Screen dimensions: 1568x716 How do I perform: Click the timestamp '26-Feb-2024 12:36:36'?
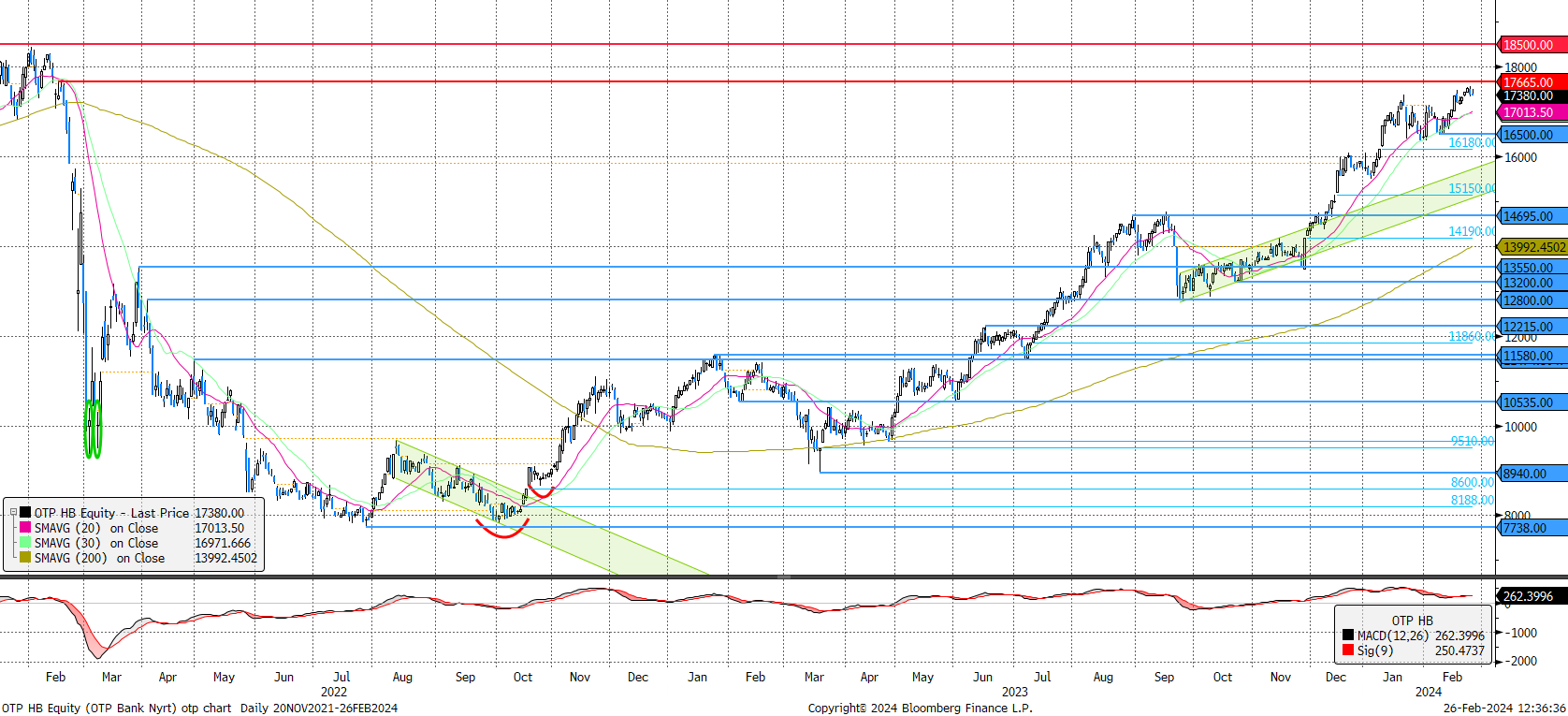pyautogui.click(x=1504, y=708)
